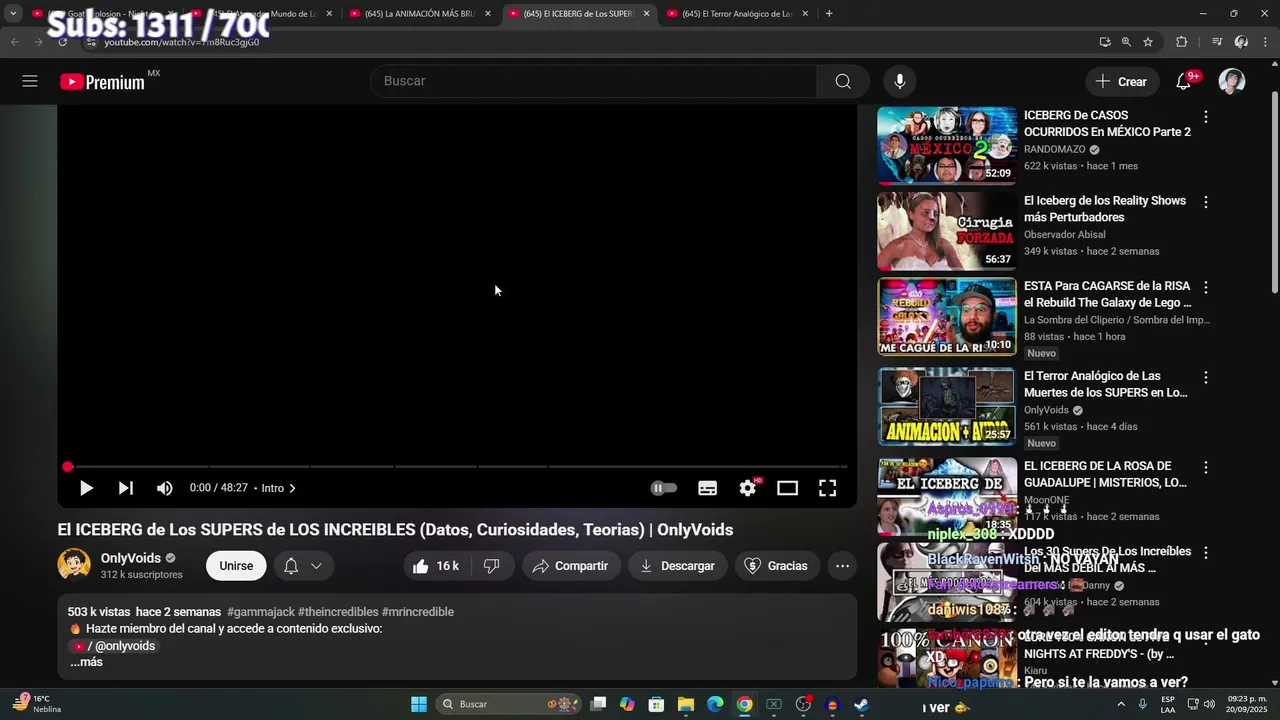Open Microsoft Store from taskbar
1280x720 pixels.
click(656, 704)
